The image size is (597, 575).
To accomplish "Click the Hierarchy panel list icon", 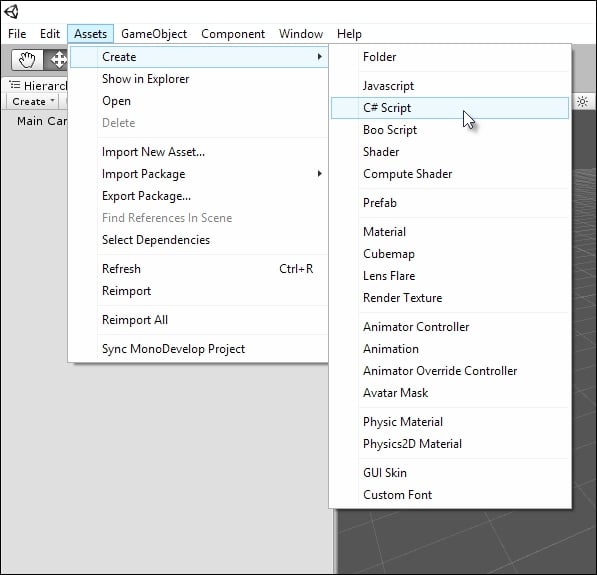I will pyautogui.click(x=14, y=85).
